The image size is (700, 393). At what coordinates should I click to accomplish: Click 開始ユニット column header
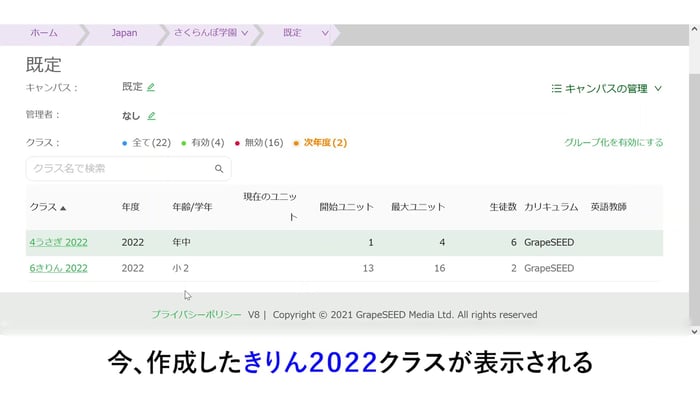[x=346, y=207]
